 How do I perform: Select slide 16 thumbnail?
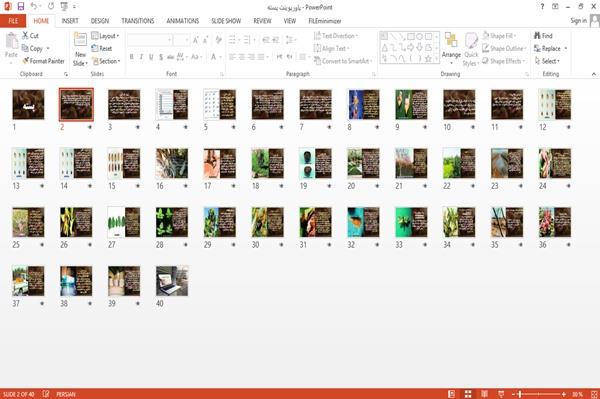[x=172, y=163]
